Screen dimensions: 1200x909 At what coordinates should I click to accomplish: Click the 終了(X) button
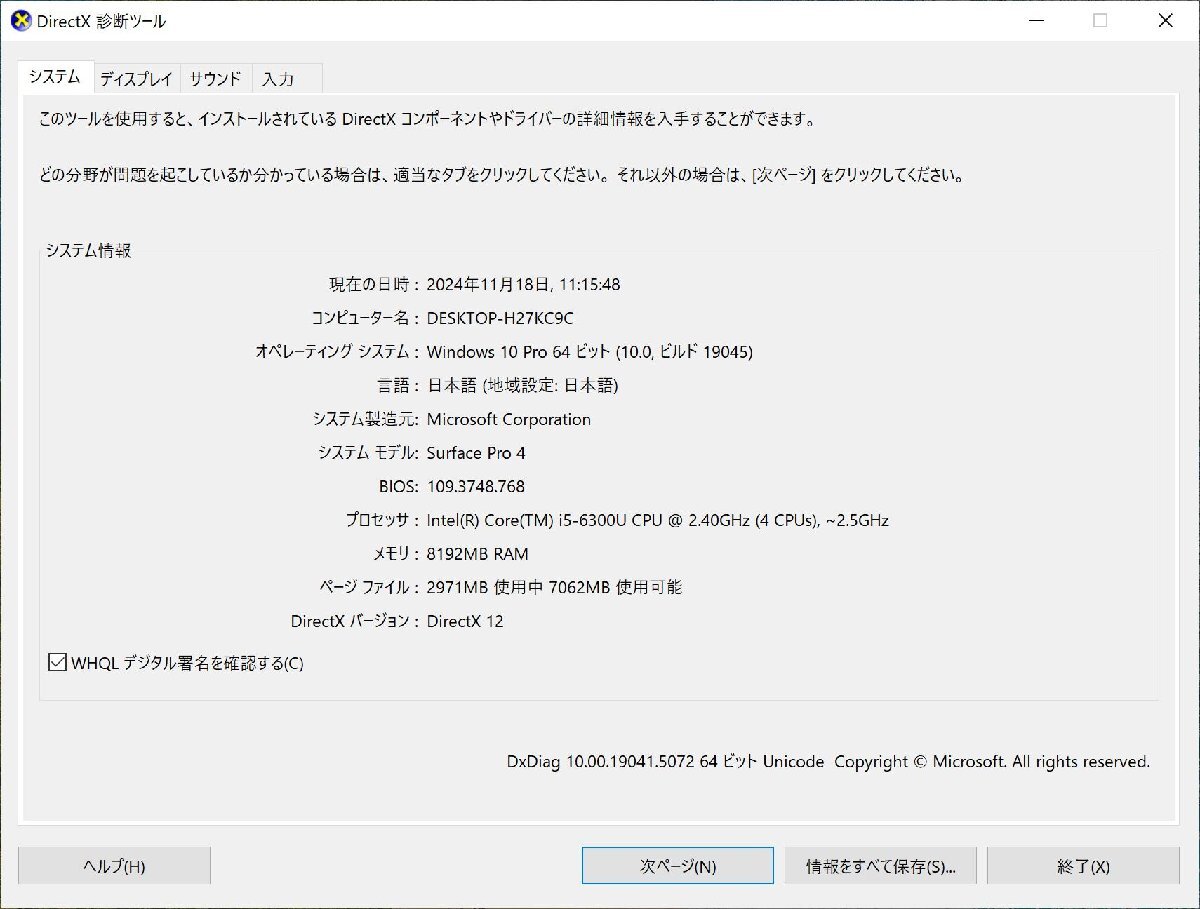click(1083, 866)
